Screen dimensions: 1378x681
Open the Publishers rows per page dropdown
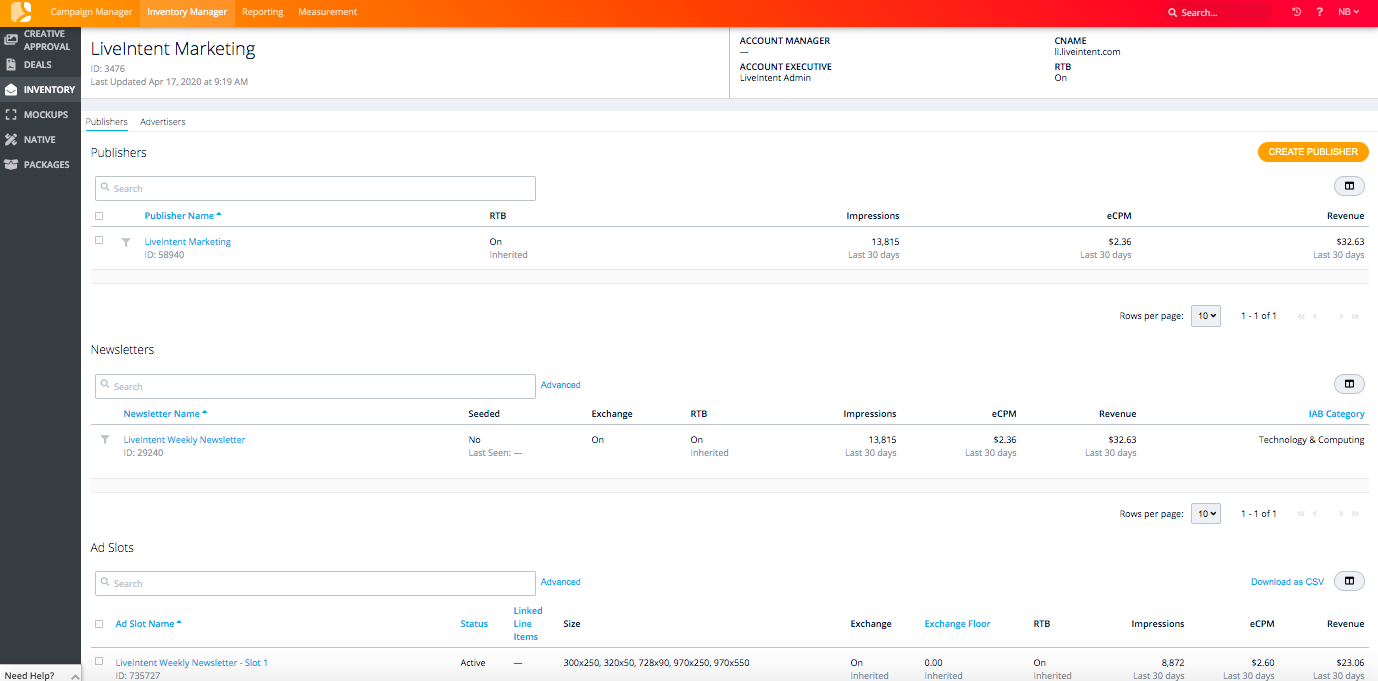tap(1205, 315)
